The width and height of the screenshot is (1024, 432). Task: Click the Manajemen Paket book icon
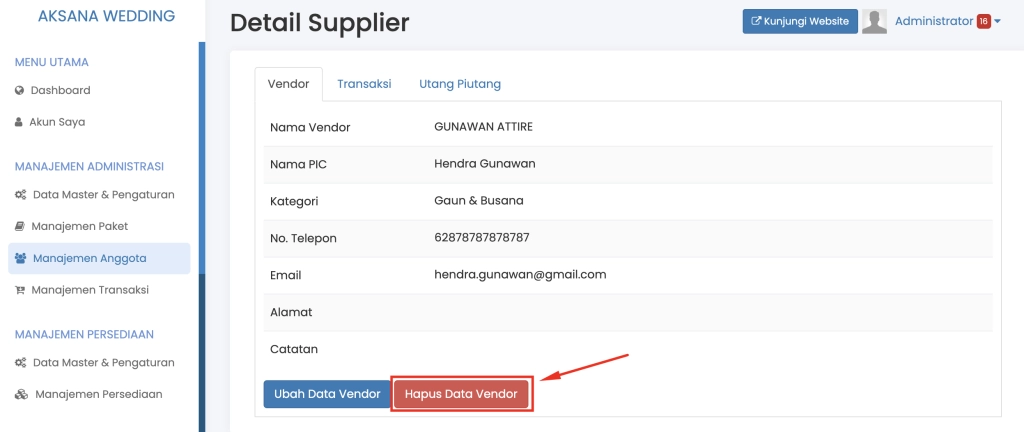click(x=20, y=226)
